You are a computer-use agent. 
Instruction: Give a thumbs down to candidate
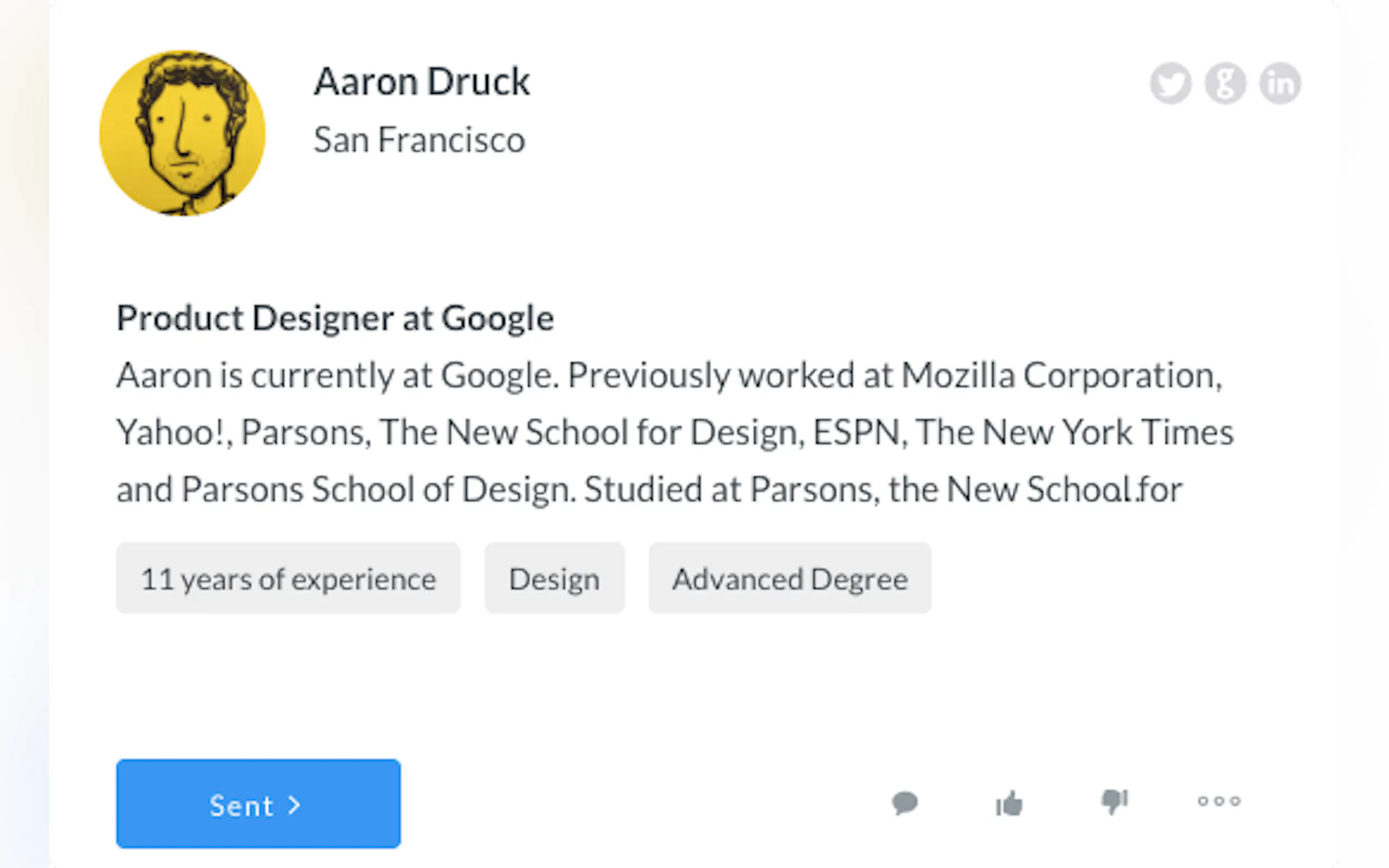click(1114, 801)
